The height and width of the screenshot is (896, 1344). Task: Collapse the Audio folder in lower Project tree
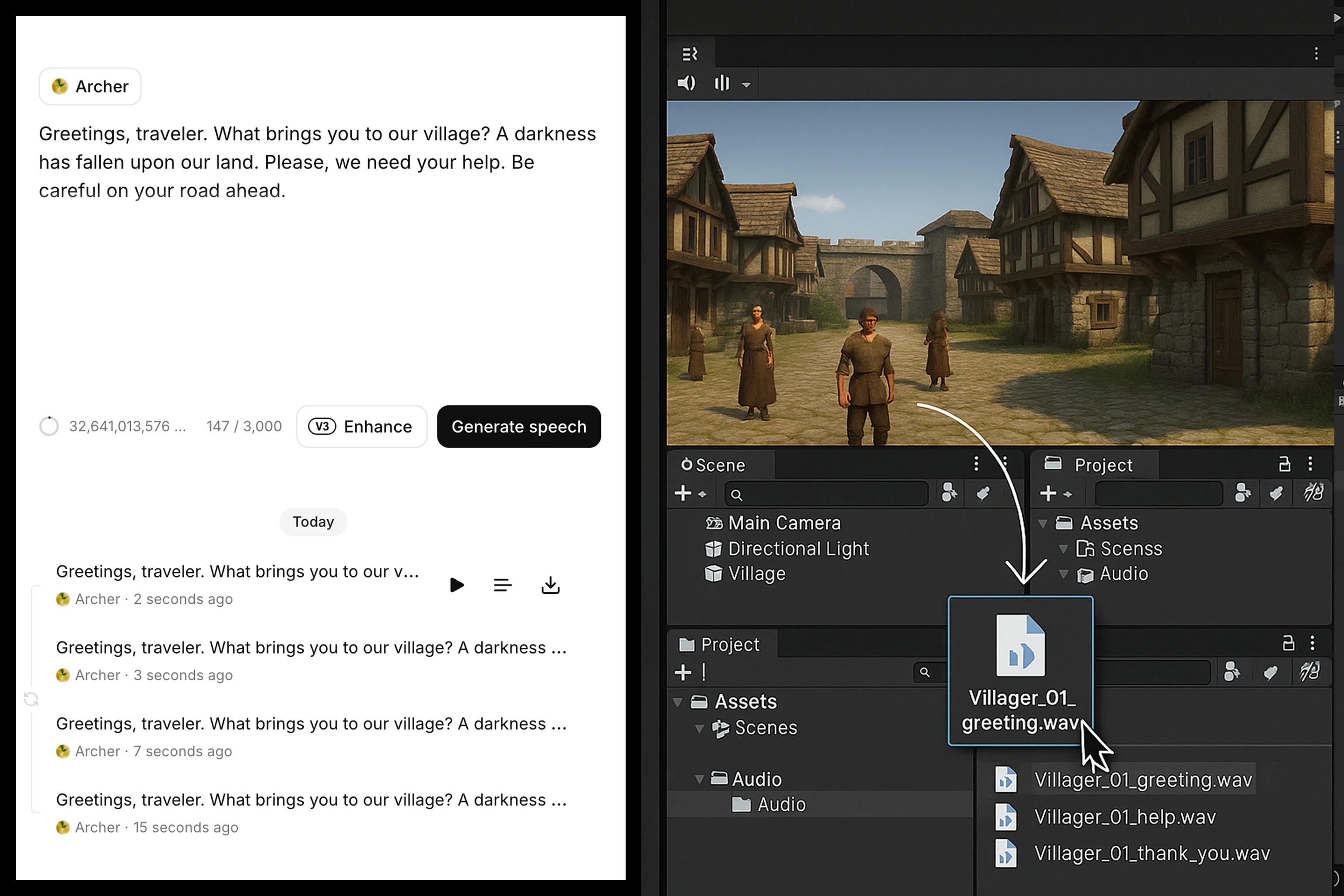[x=699, y=779]
